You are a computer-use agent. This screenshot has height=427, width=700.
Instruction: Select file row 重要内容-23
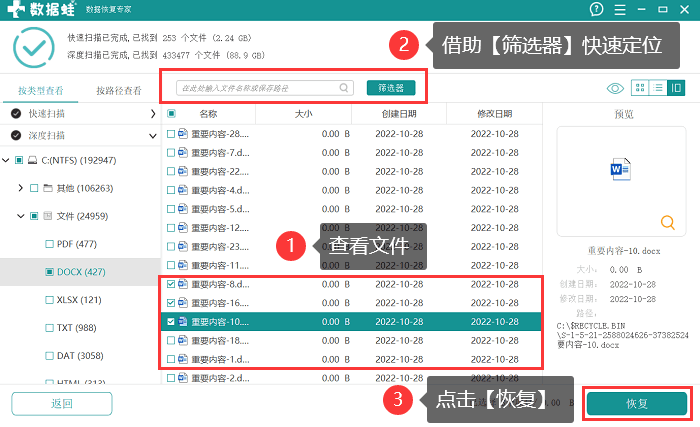(352, 247)
